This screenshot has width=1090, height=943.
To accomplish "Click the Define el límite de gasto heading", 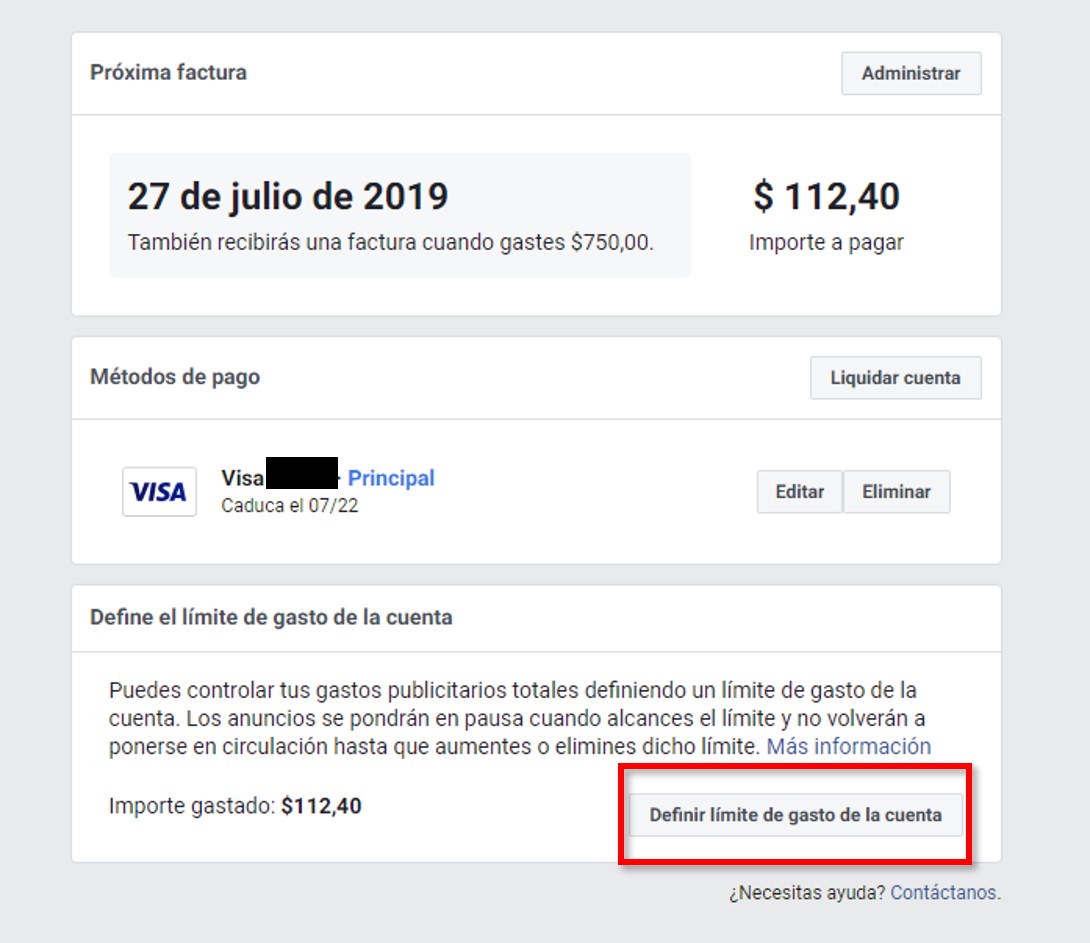I will [x=271, y=617].
